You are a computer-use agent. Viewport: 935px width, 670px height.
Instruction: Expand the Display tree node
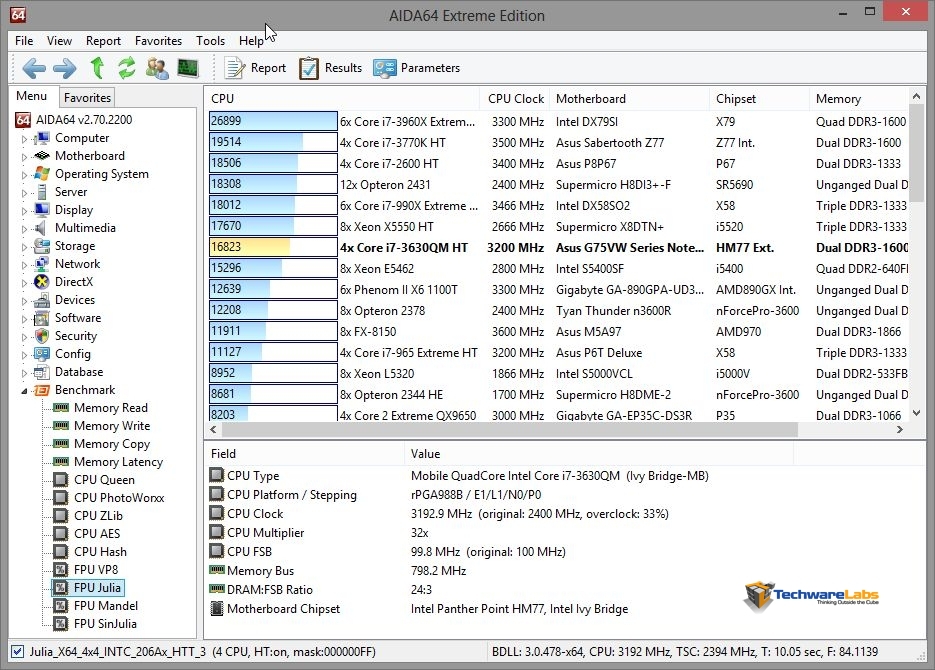(x=24, y=210)
